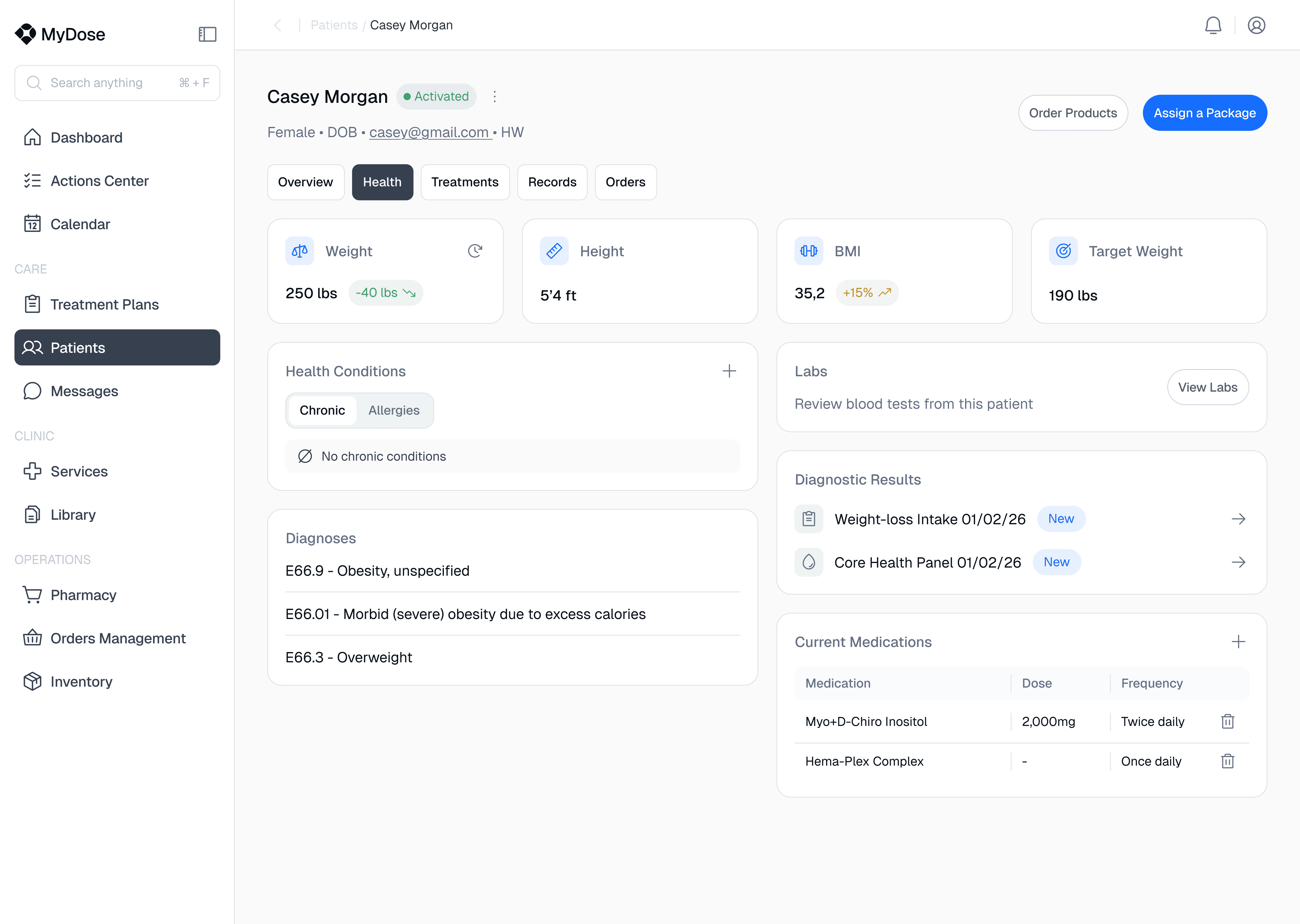The height and width of the screenshot is (924, 1300).
Task: Click the View Labs button
Action: 1208,387
